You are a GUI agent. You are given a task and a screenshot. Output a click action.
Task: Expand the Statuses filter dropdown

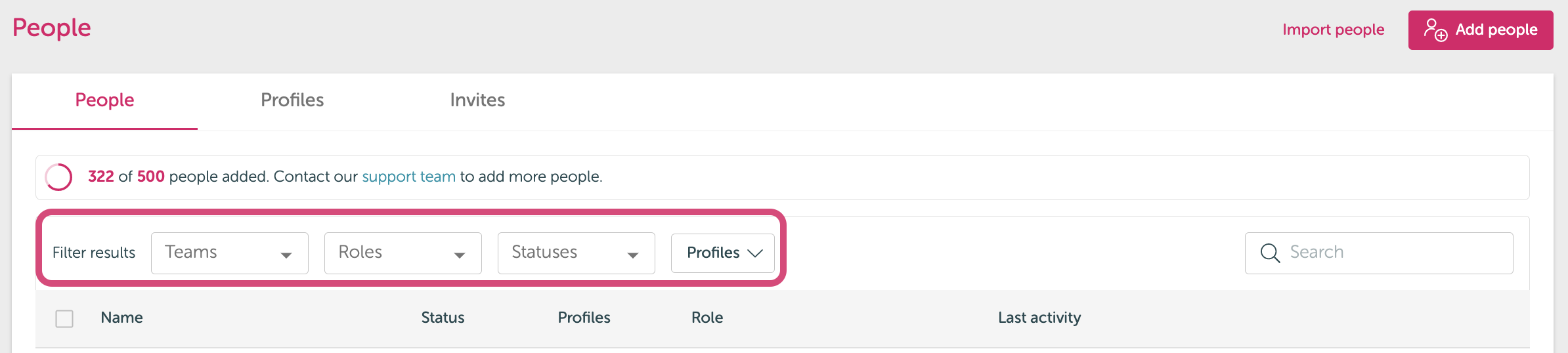pos(577,253)
